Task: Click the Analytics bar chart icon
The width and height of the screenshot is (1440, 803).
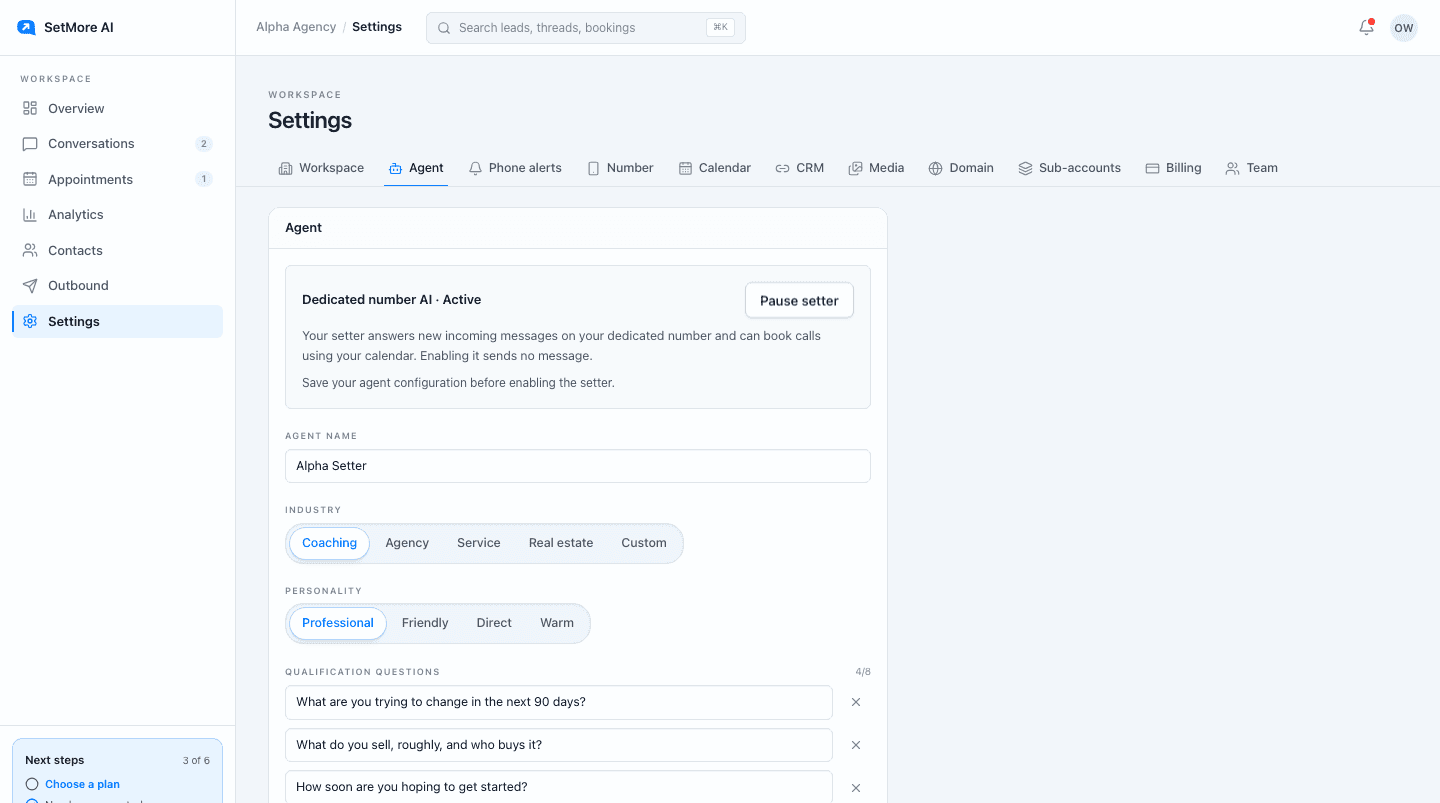Action: 30,215
